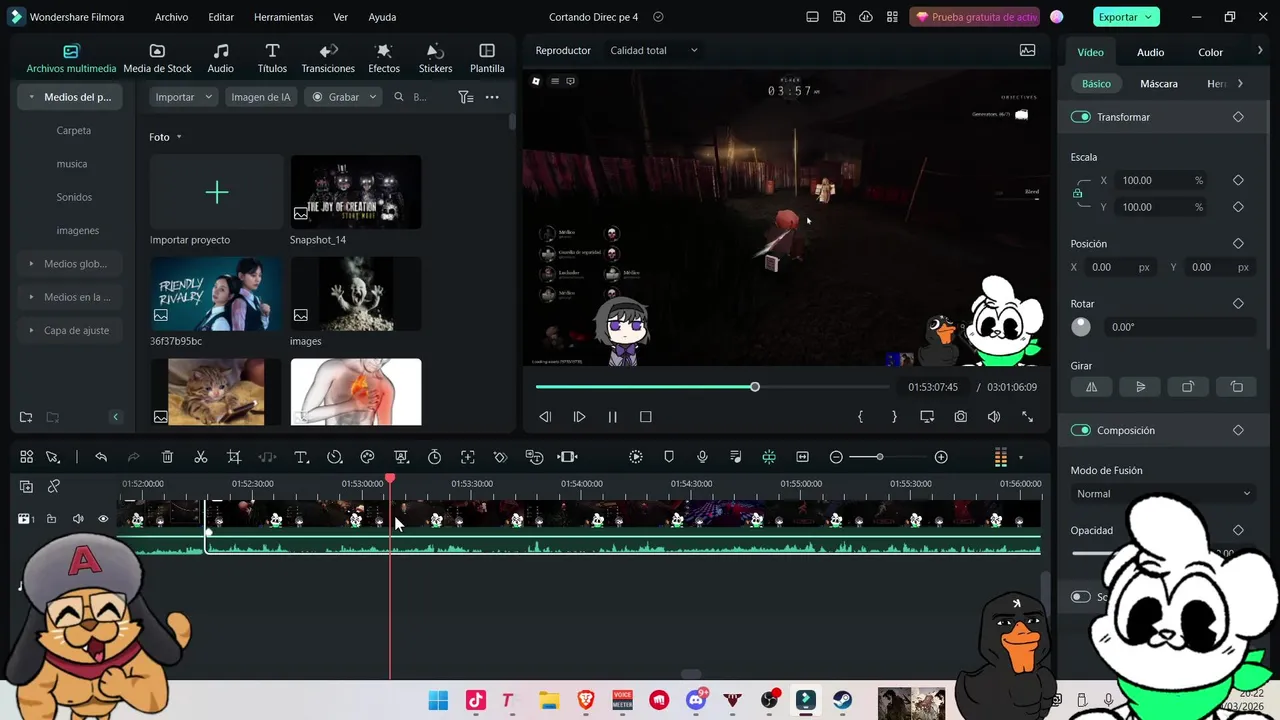Click the player progress bar
Viewport: 1280px width, 720px height.
coord(712,387)
